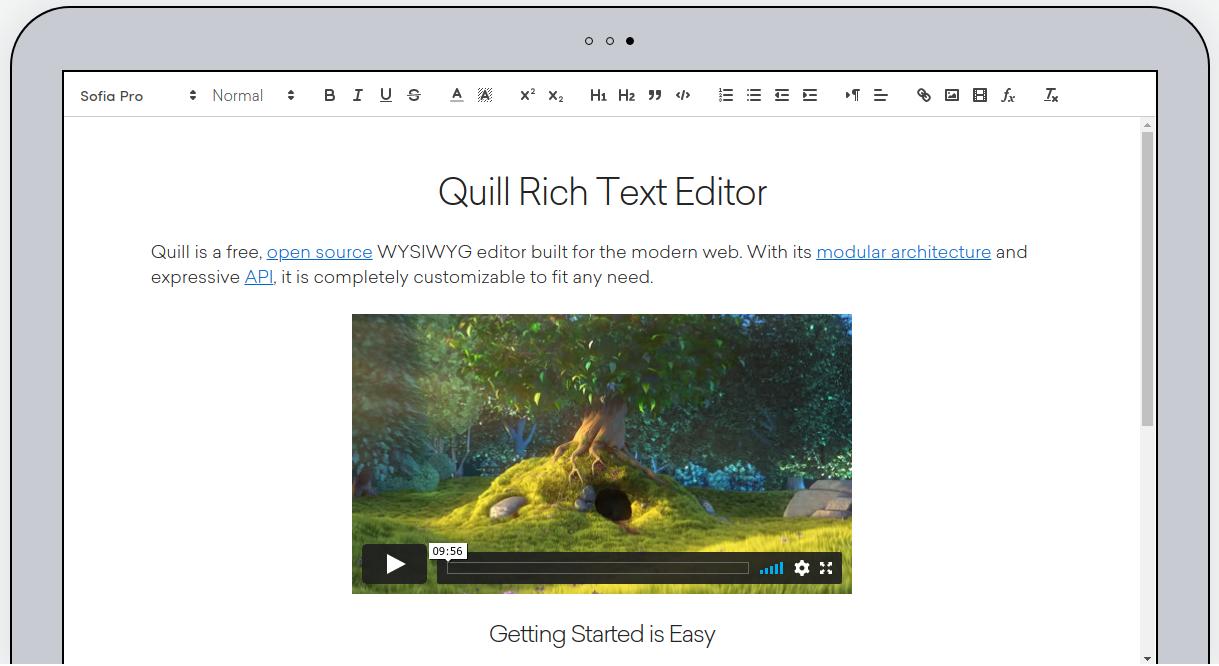This screenshot has height=666, width=1219.
Task: Apply Heading 1 format
Action: [598, 96]
